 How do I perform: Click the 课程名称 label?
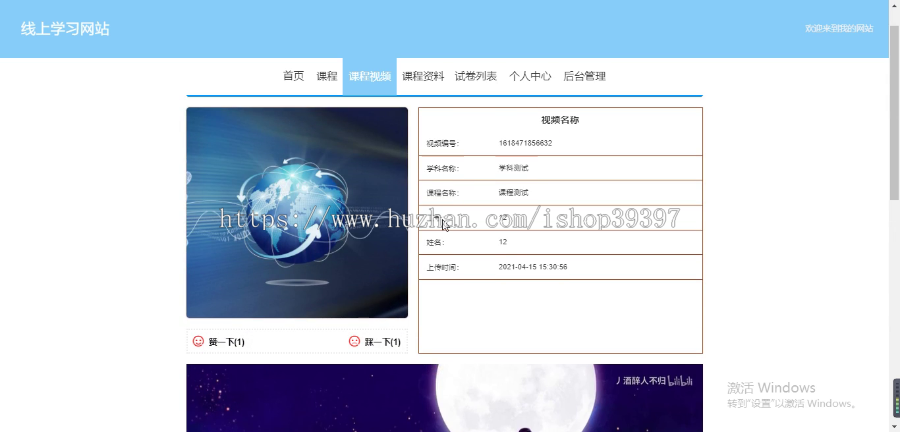[443, 193]
